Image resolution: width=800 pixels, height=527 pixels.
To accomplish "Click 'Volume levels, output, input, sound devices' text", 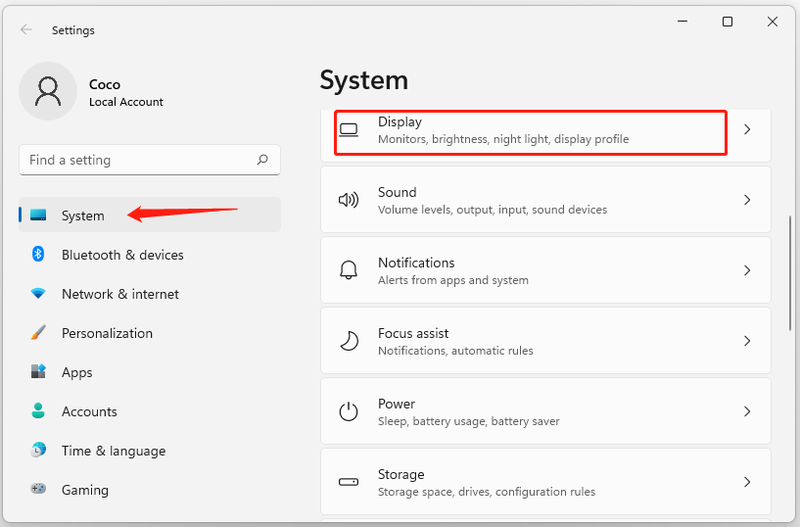I will pos(492,210).
